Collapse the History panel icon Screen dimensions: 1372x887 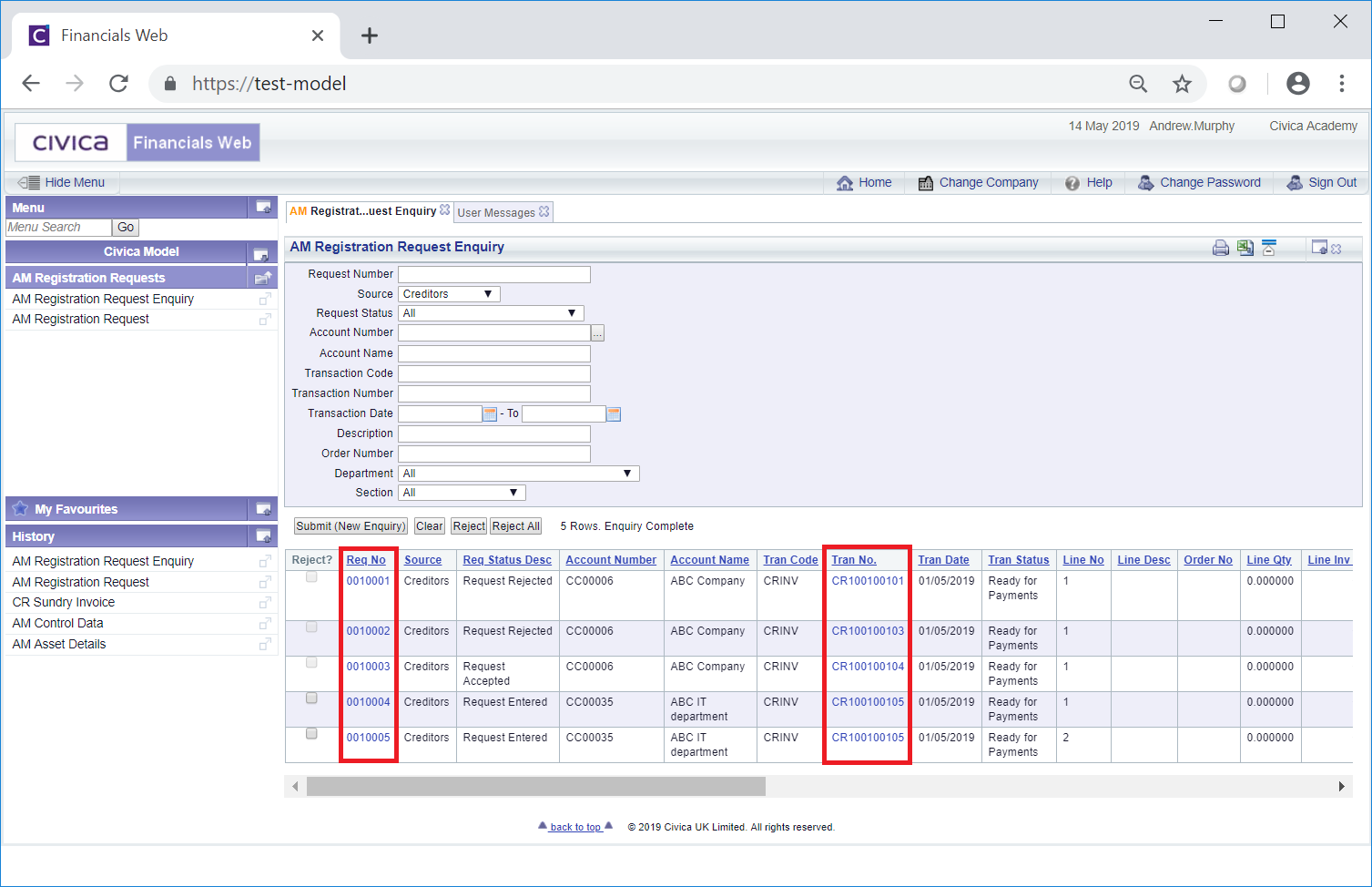tap(263, 536)
